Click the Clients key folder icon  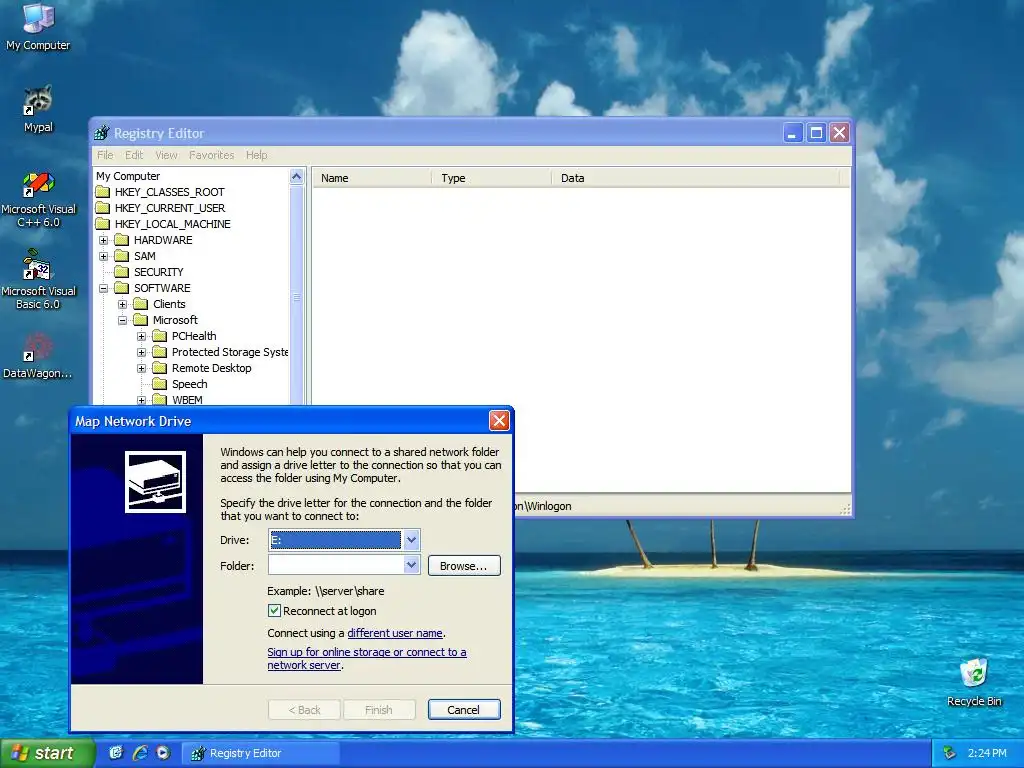pos(140,304)
